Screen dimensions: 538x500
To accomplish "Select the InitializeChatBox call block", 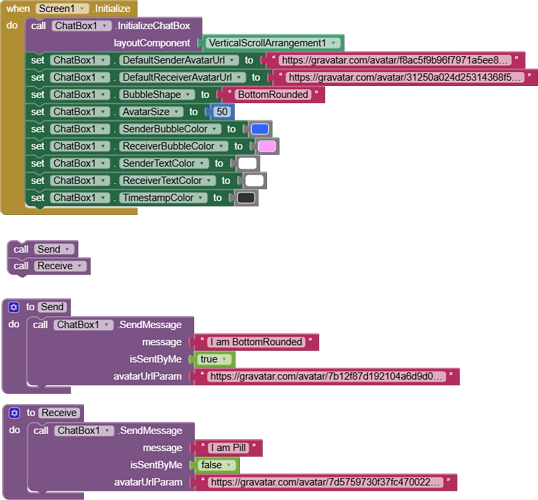I will point(113,34).
